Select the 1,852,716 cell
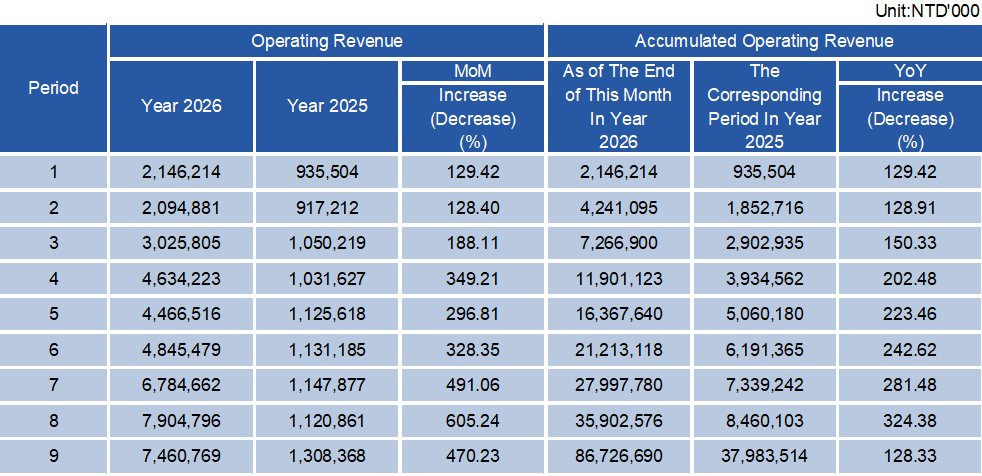Screen dimensions: 982x476 coord(765,207)
